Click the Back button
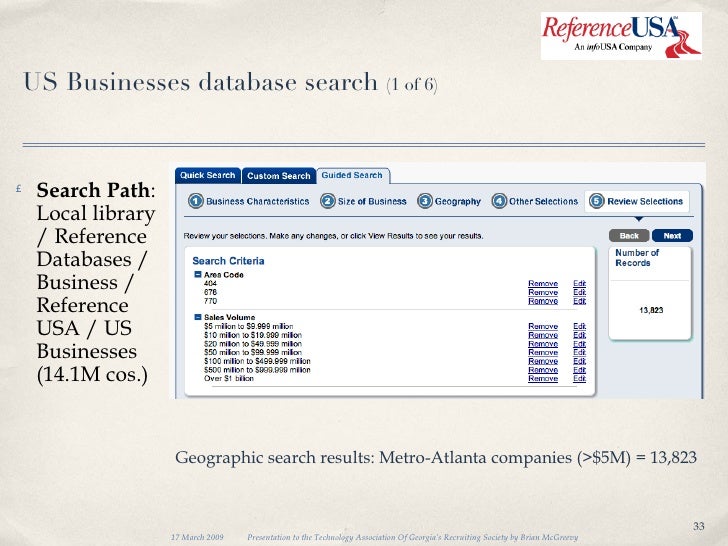This screenshot has width=728, height=546. tap(629, 235)
